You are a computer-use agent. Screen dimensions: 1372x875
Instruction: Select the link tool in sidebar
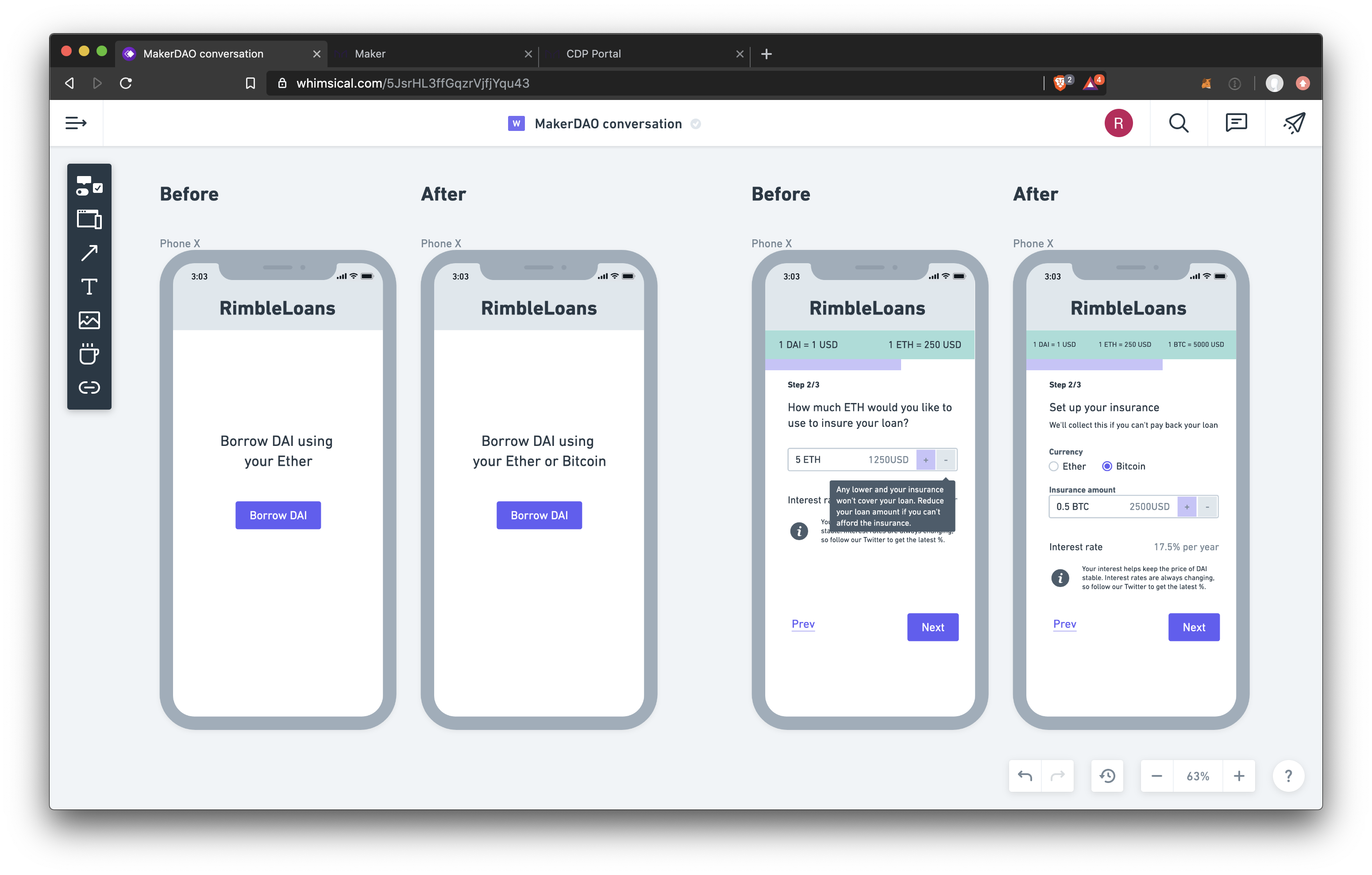tap(89, 388)
